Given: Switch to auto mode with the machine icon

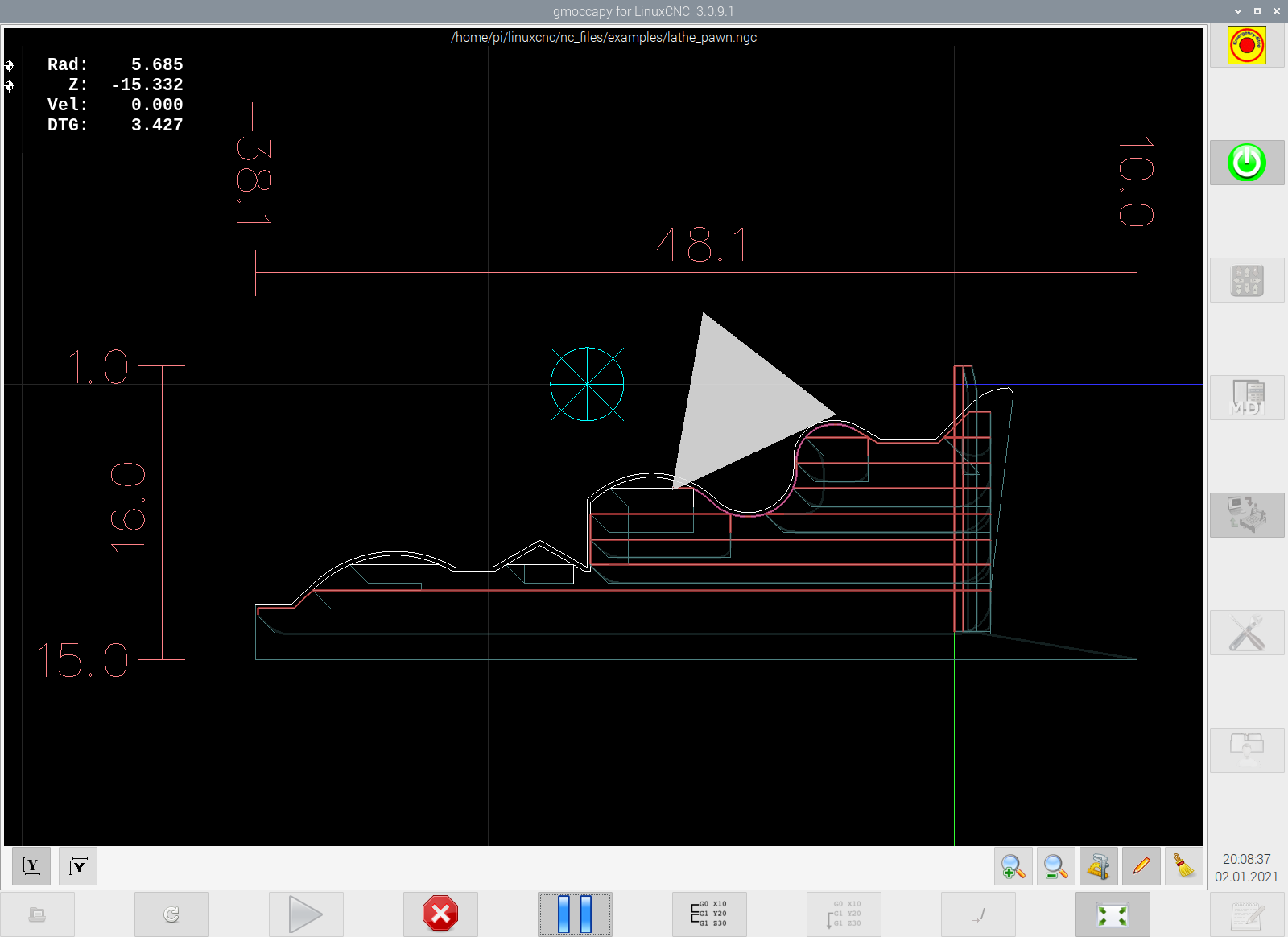Looking at the screenshot, I should [x=1246, y=515].
